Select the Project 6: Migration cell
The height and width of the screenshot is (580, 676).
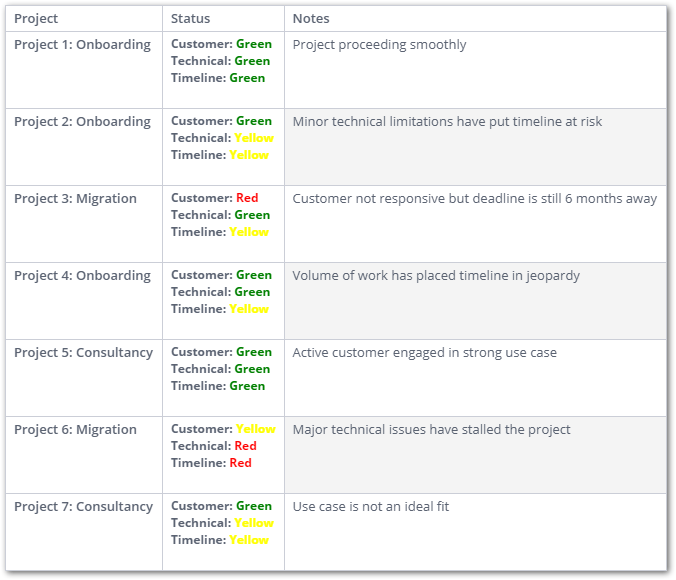click(x=75, y=429)
